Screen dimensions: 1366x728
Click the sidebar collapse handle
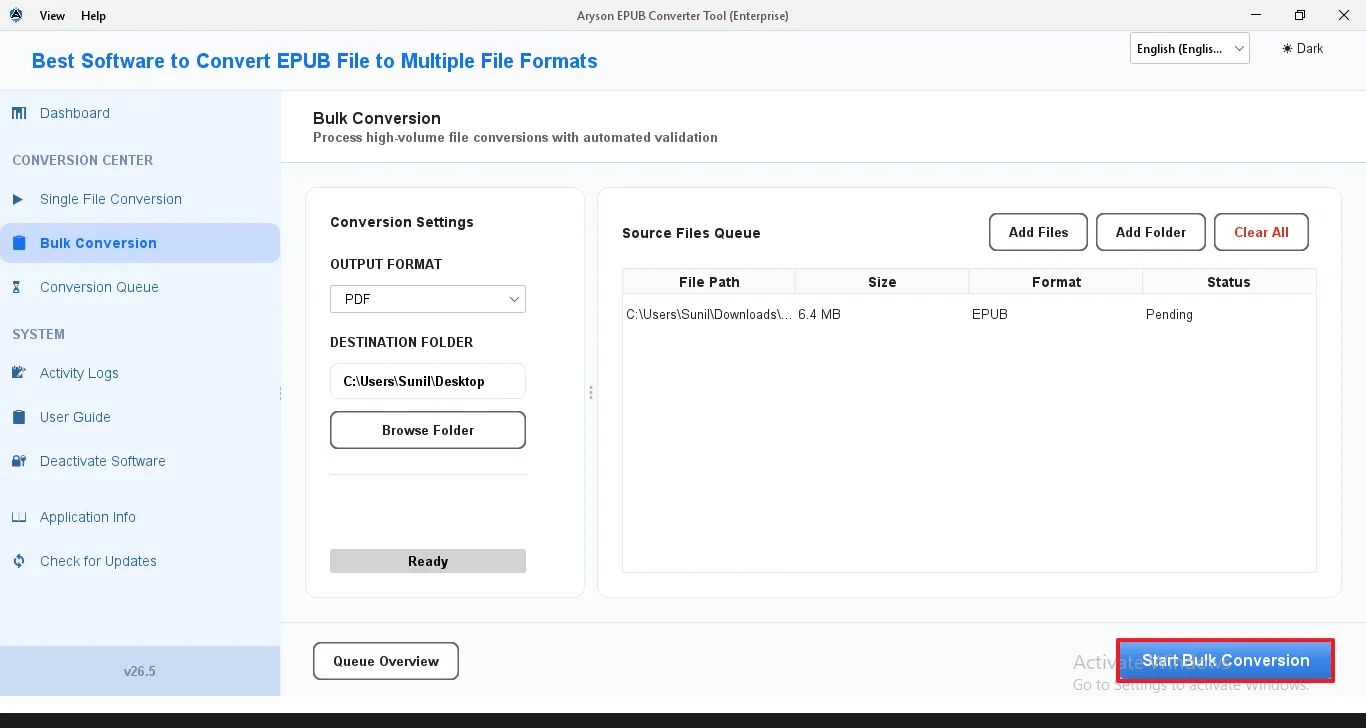[x=281, y=393]
